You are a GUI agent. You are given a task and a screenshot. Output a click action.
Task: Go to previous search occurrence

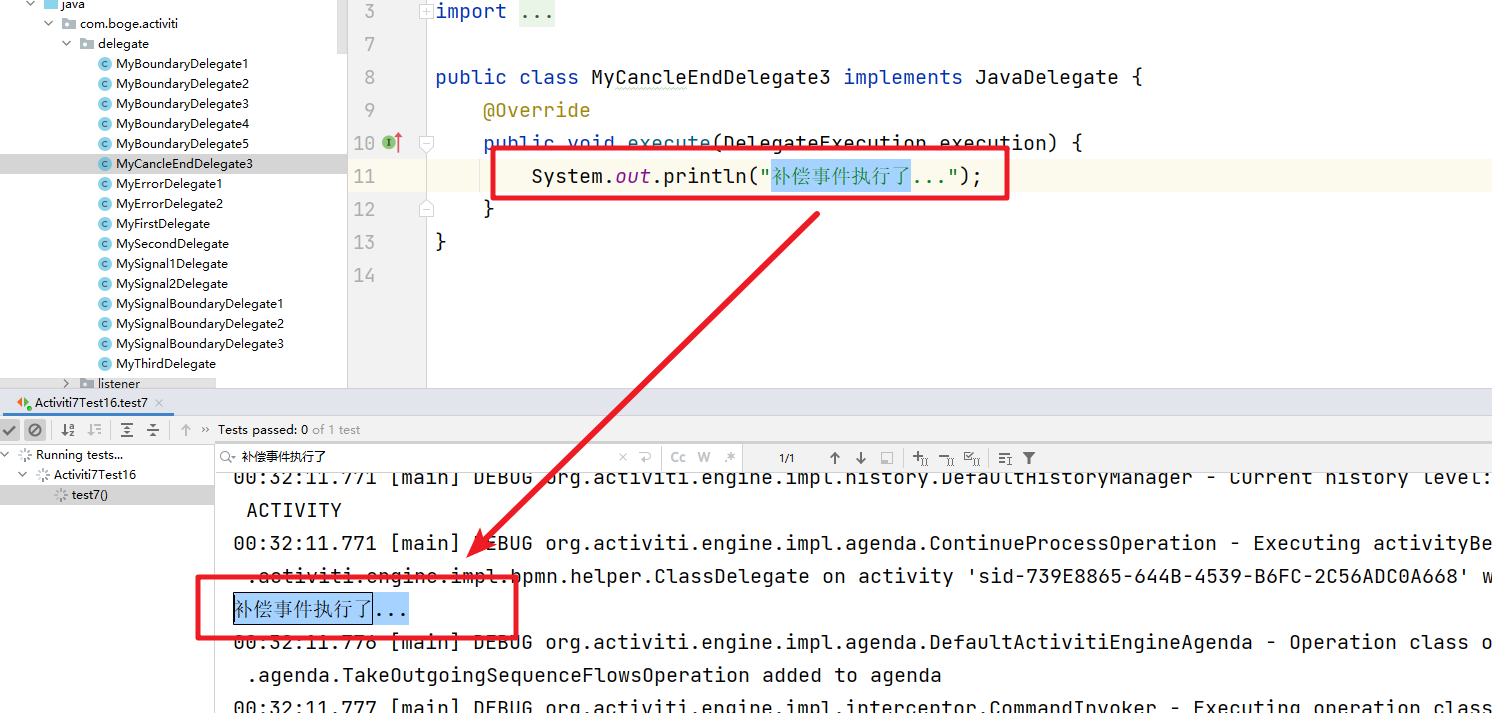click(x=835, y=458)
